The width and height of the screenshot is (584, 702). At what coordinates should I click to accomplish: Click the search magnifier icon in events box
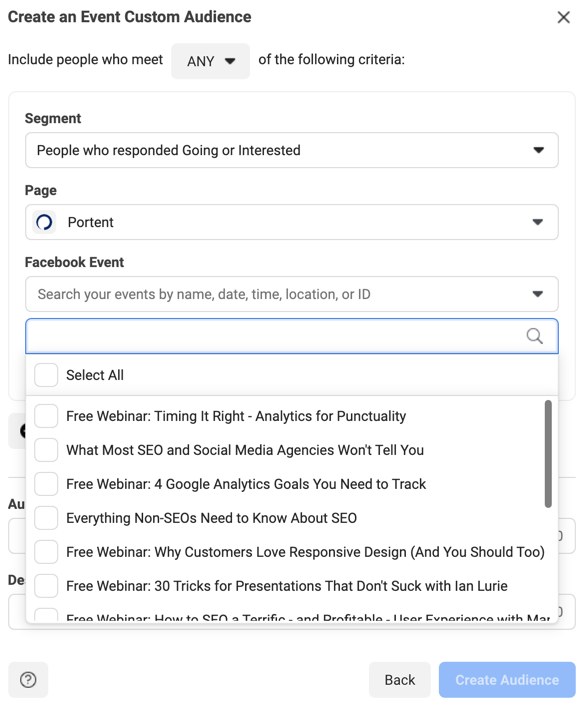click(534, 336)
